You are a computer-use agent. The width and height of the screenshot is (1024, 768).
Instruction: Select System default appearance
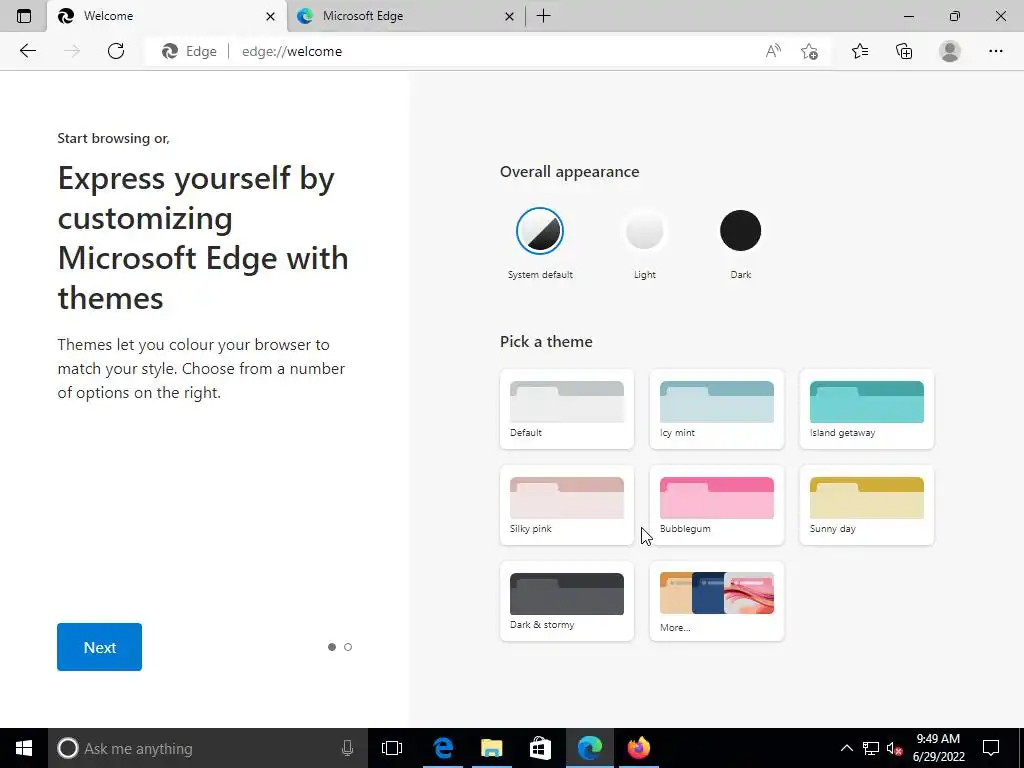tap(539, 231)
